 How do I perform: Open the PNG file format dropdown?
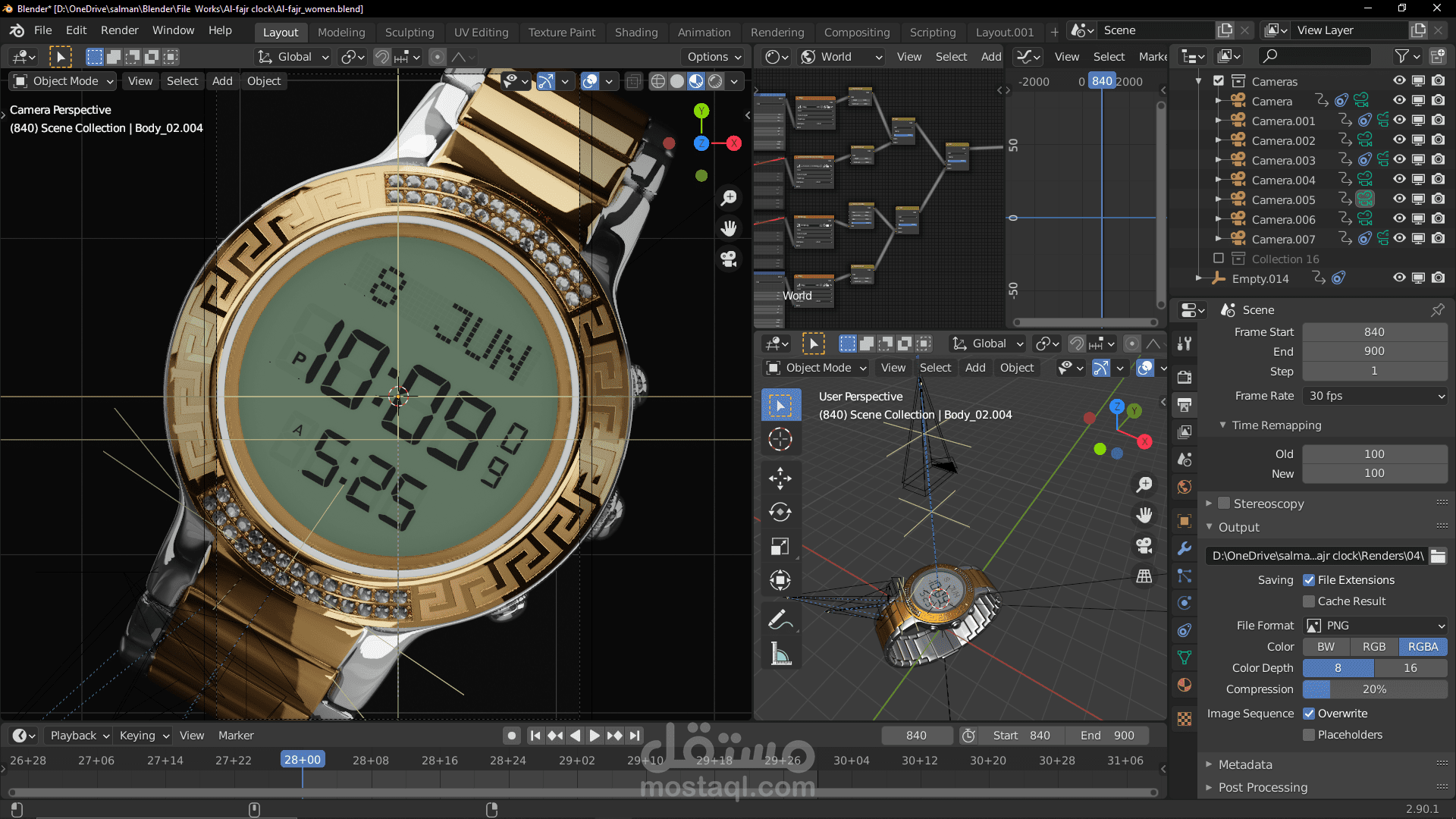tap(1375, 626)
